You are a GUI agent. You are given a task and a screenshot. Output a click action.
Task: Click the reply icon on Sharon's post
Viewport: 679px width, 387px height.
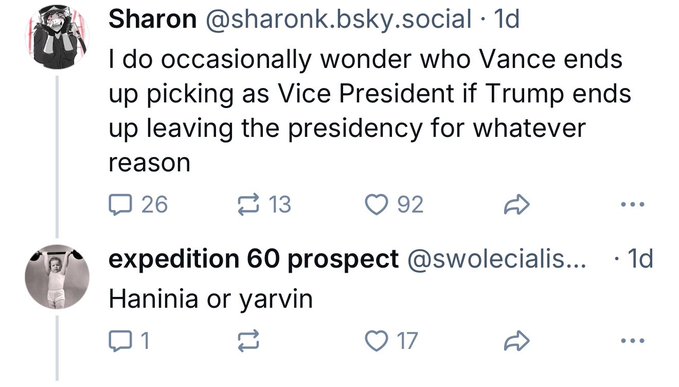pyautogui.click(x=120, y=204)
